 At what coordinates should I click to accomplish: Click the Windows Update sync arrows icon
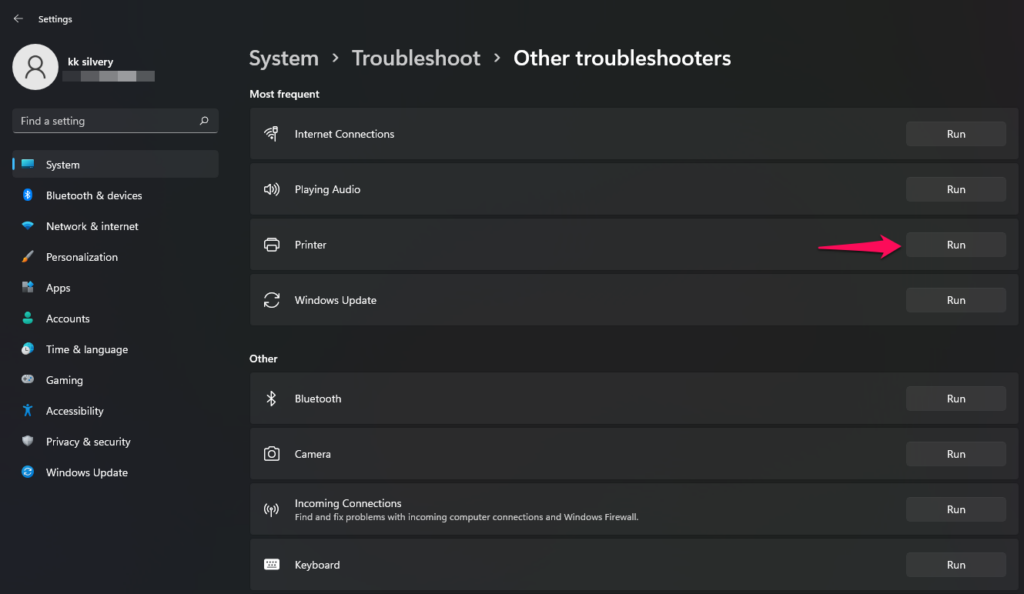[x=272, y=300]
